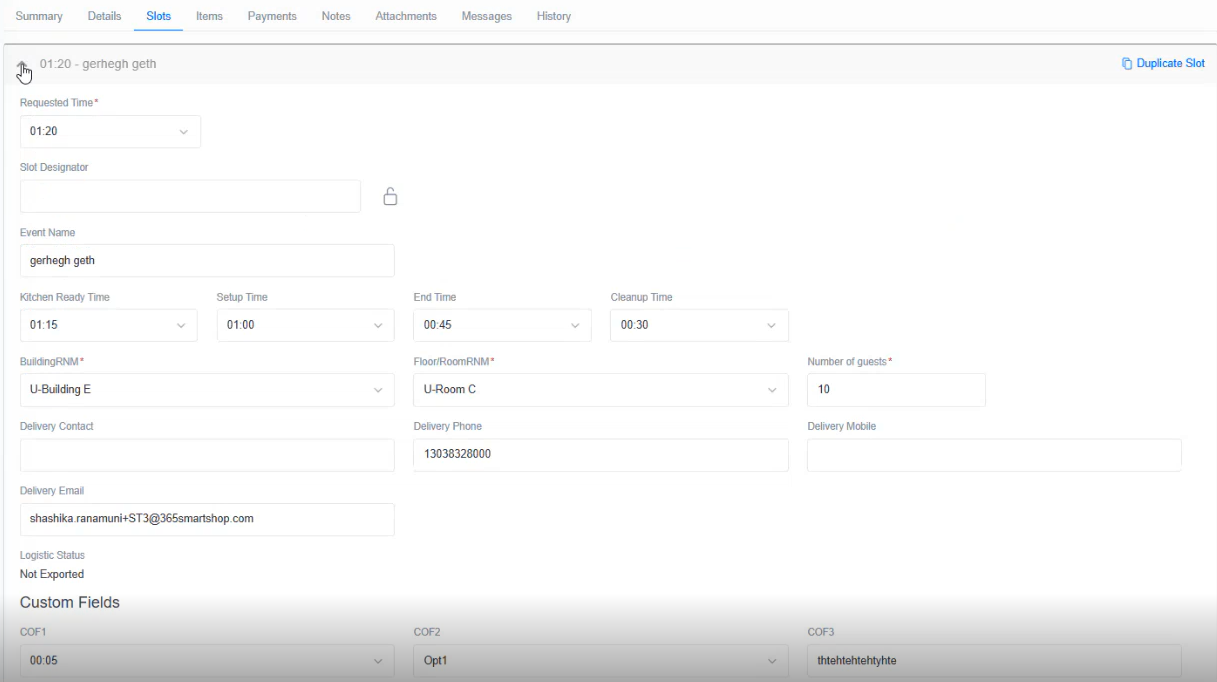Expand the Setup Time selector
This screenshot has width=1217, height=682.
(378, 325)
